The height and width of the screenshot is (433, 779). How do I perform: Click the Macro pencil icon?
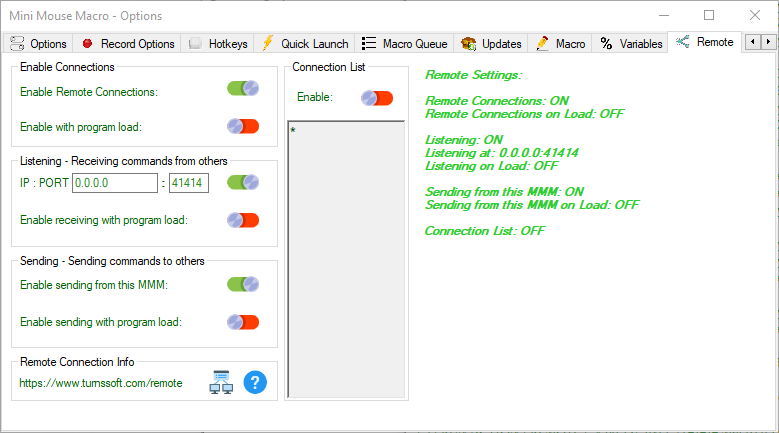pyautogui.click(x=542, y=43)
